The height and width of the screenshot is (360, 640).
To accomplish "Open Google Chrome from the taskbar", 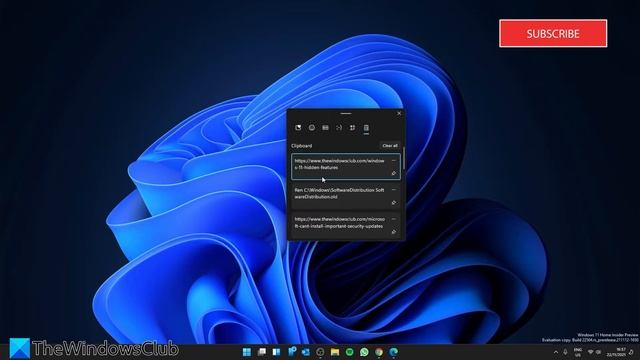I will tap(379, 352).
